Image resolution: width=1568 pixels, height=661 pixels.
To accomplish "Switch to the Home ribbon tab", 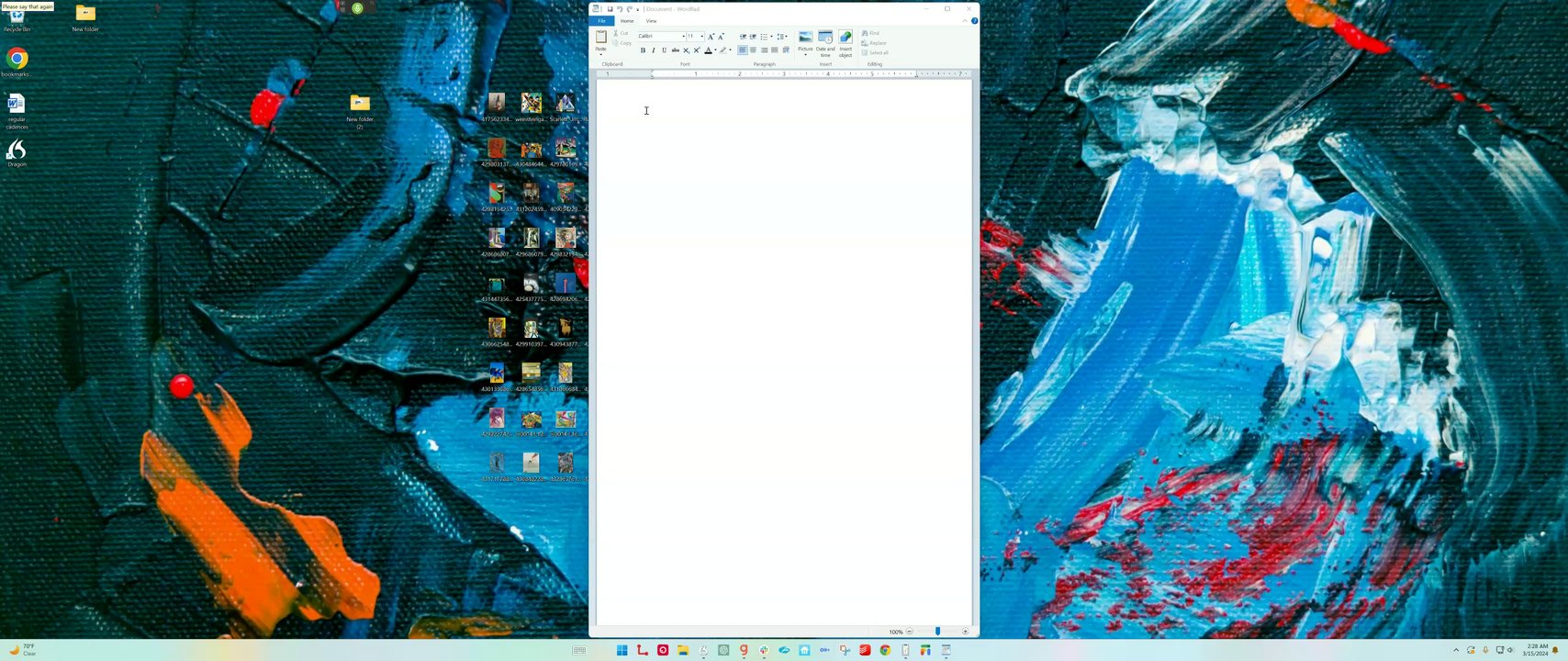I will (627, 21).
